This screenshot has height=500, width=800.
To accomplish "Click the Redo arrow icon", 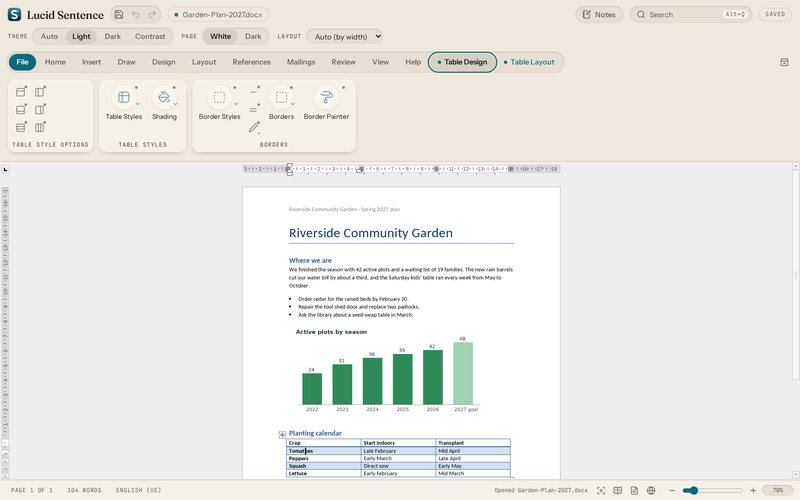I will click(152, 14).
